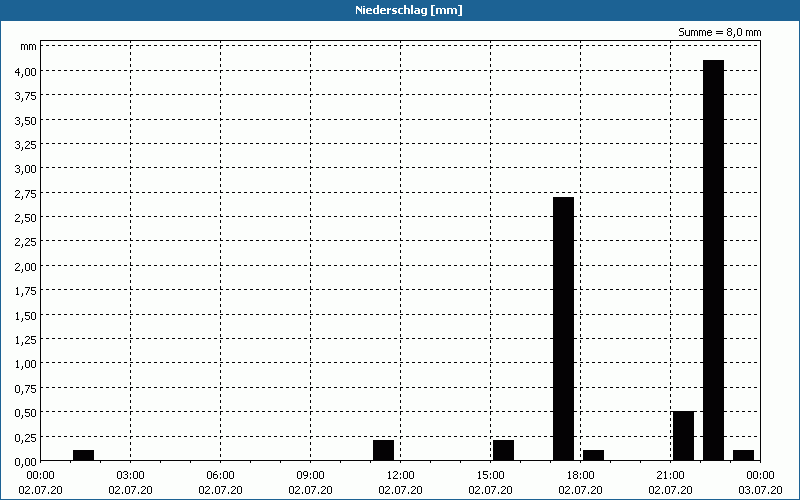The image size is (800, 500).
Task: Click the 2,00 y-axis label
Action: tap(26, 267)
